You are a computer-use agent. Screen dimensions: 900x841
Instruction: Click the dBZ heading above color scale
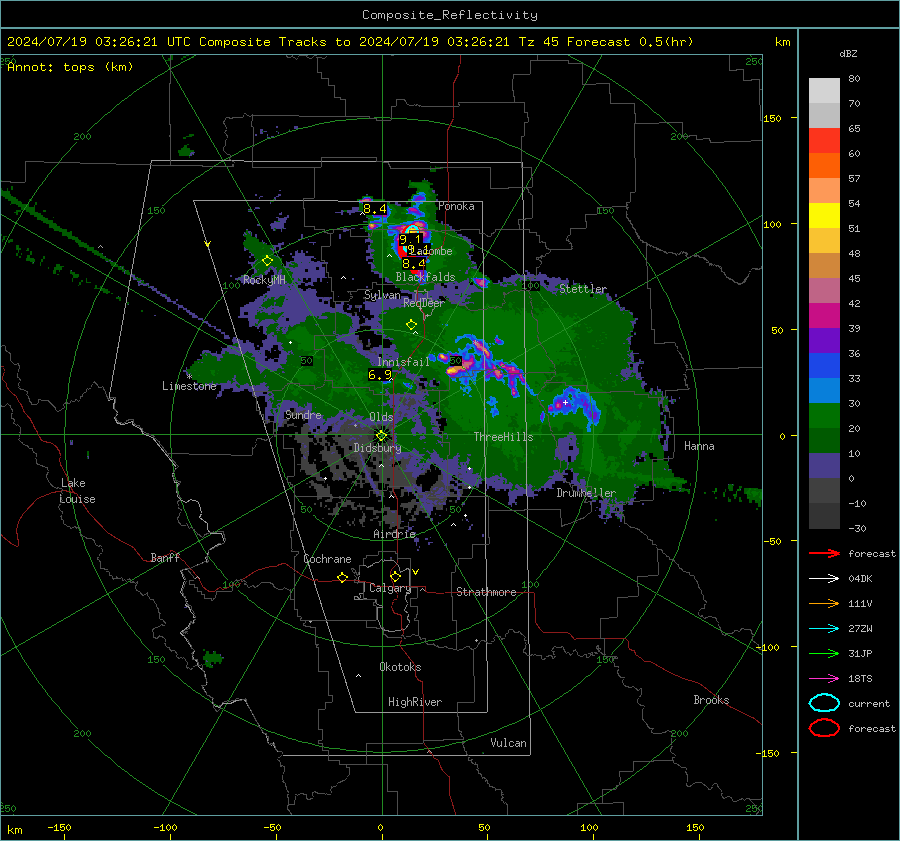[x=848, y=54]
